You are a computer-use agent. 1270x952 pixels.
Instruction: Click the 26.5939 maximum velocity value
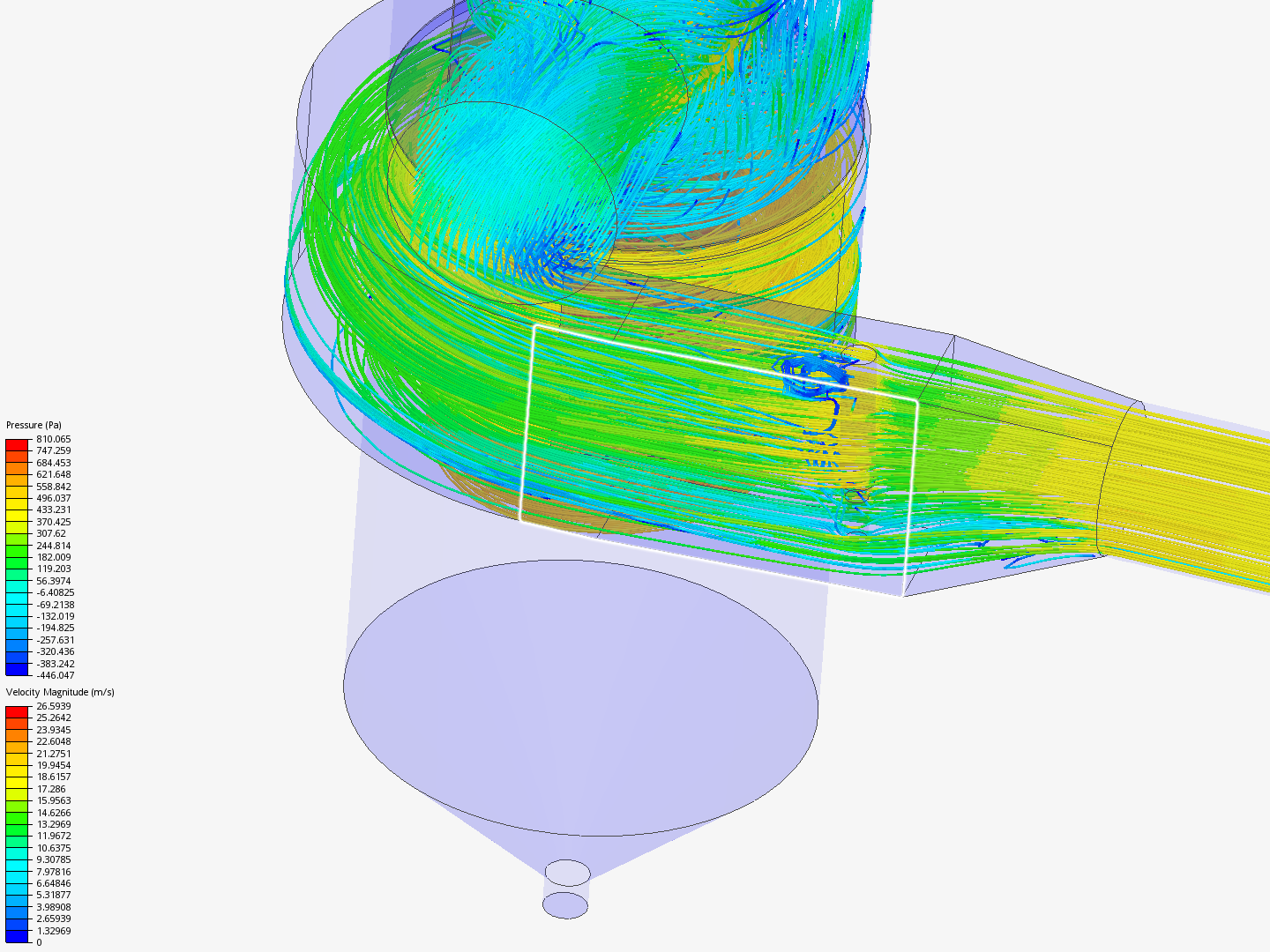pyautogui.click(x=54, y=706)
